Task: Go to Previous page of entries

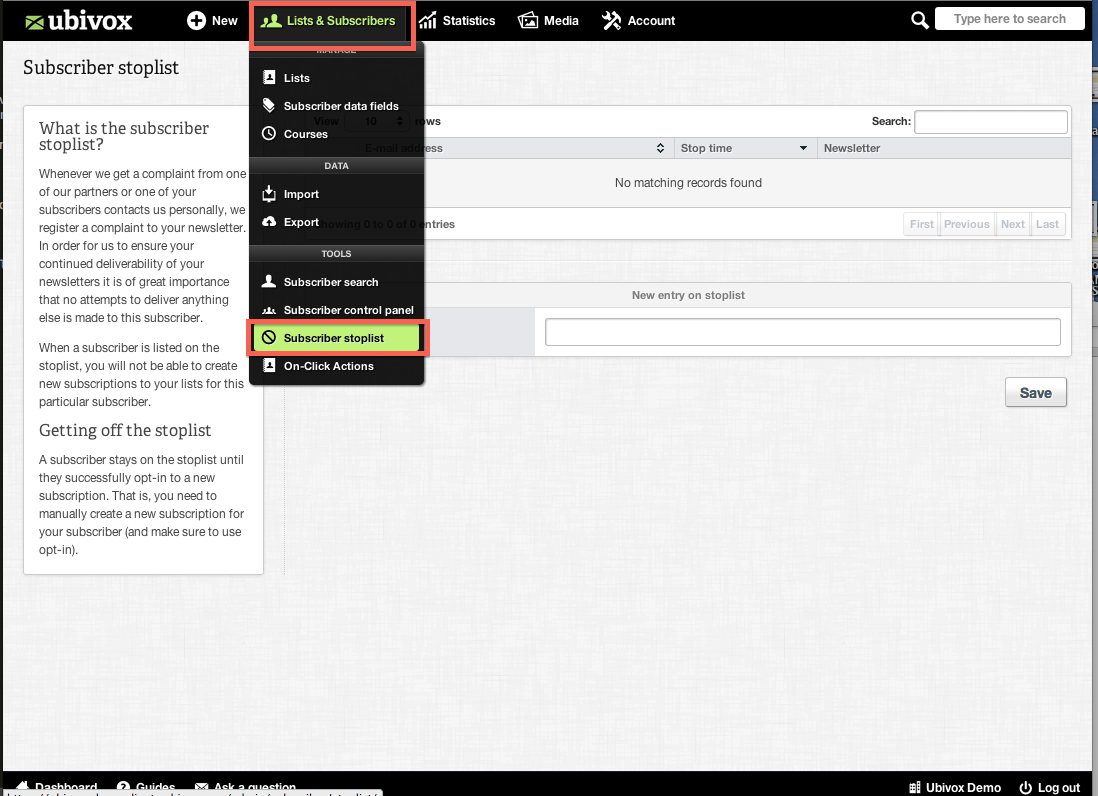Action: click(966, 224)
